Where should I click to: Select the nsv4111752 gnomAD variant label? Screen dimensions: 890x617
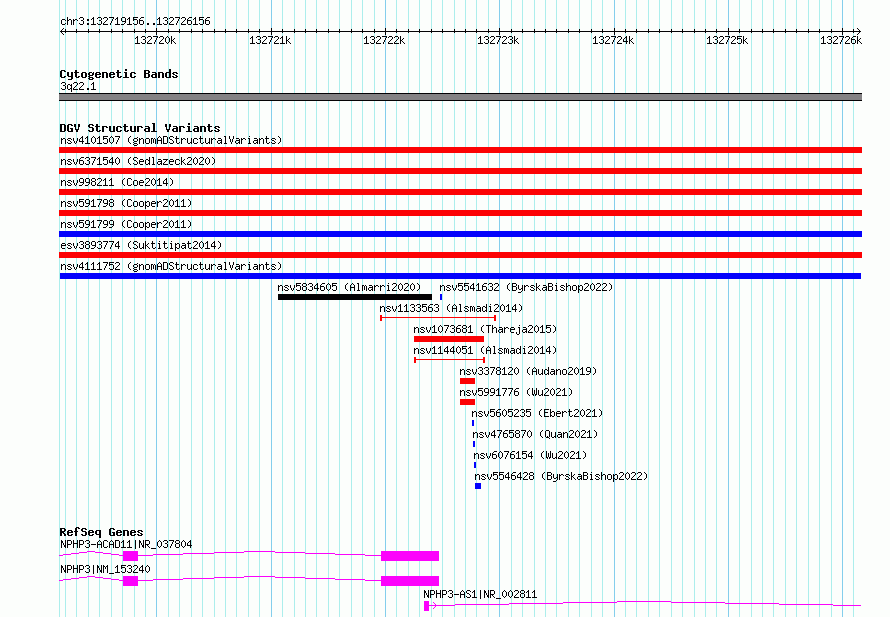pos(171,266)
